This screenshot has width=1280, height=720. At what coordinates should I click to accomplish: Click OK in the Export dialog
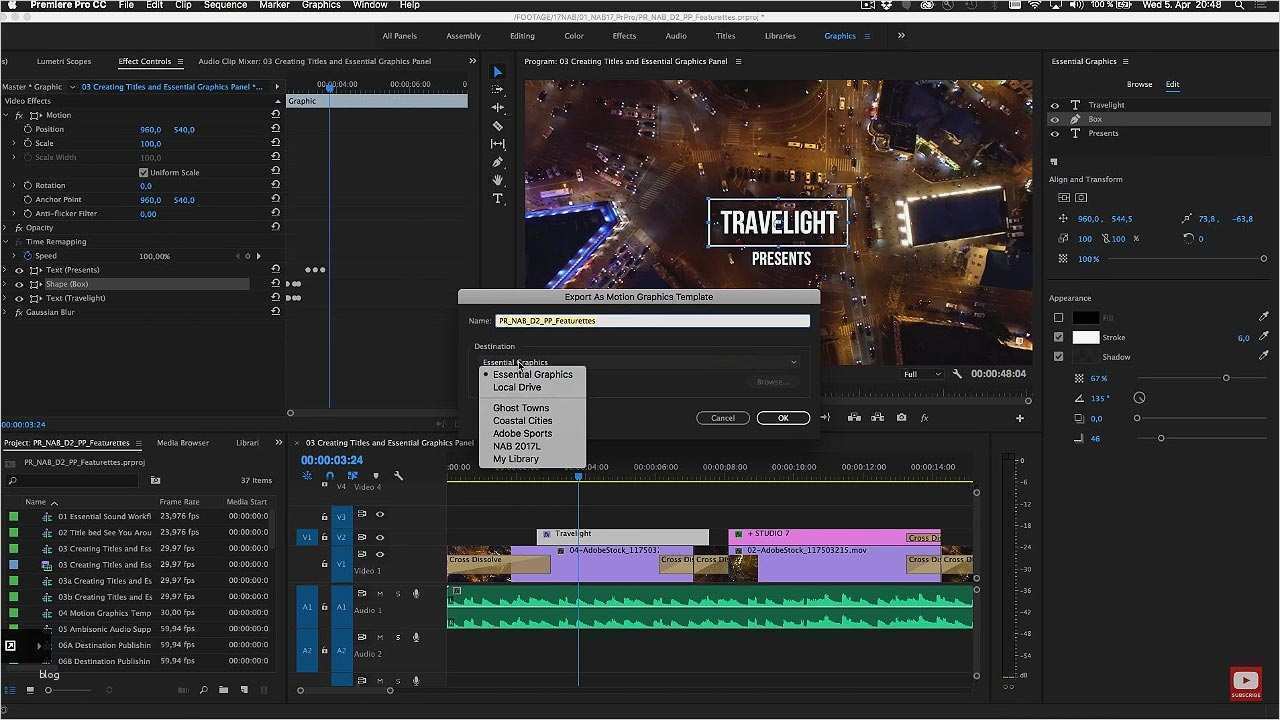pyautogui.click(x=783, y=417)
